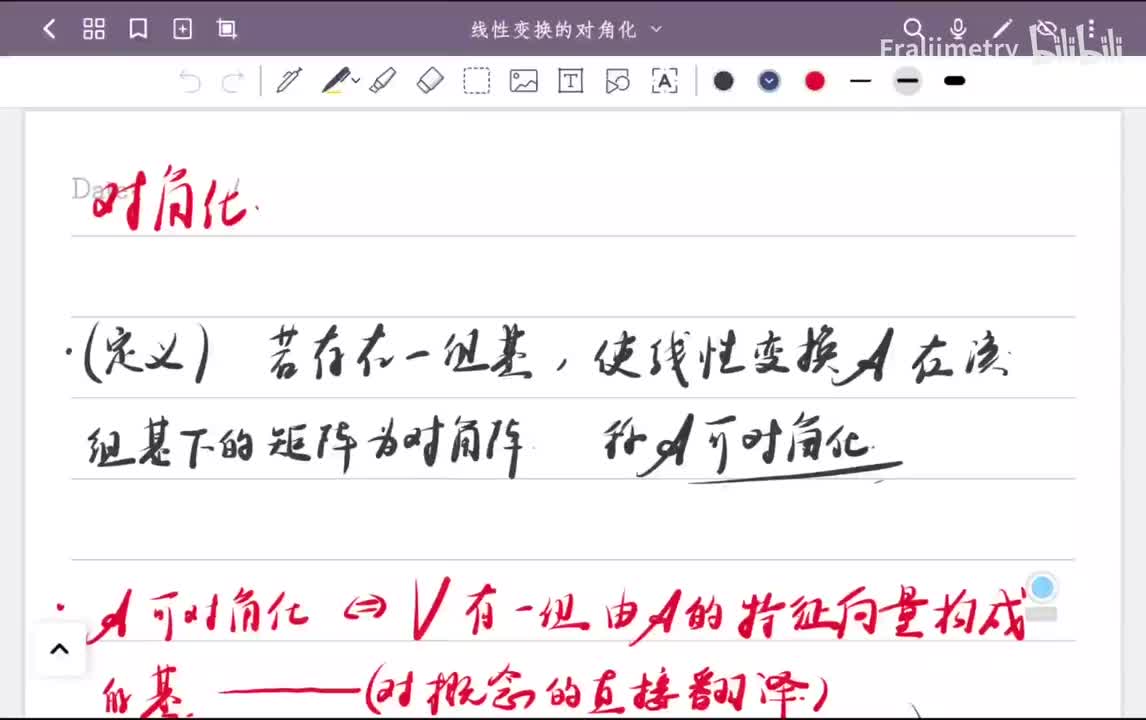Choose the red color swatch
The width and height of the screenshot is (1146, 720).
815,80
